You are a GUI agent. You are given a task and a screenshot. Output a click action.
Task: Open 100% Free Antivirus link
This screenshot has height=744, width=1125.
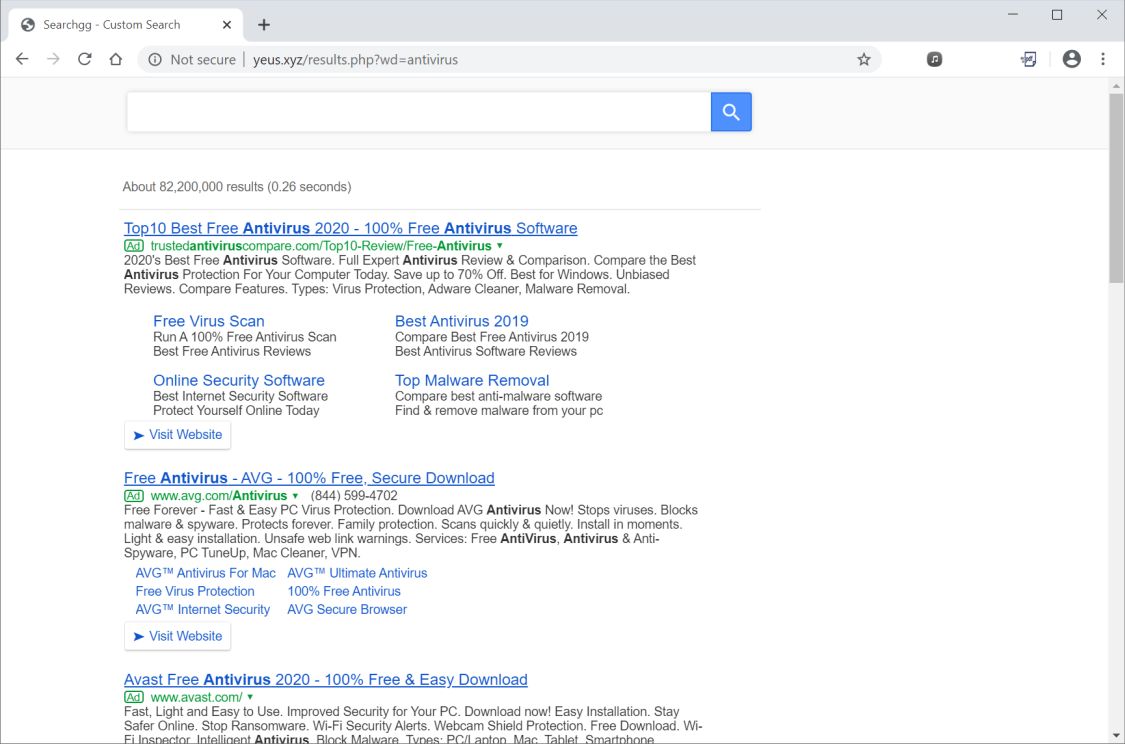click(x=344, y=591)
